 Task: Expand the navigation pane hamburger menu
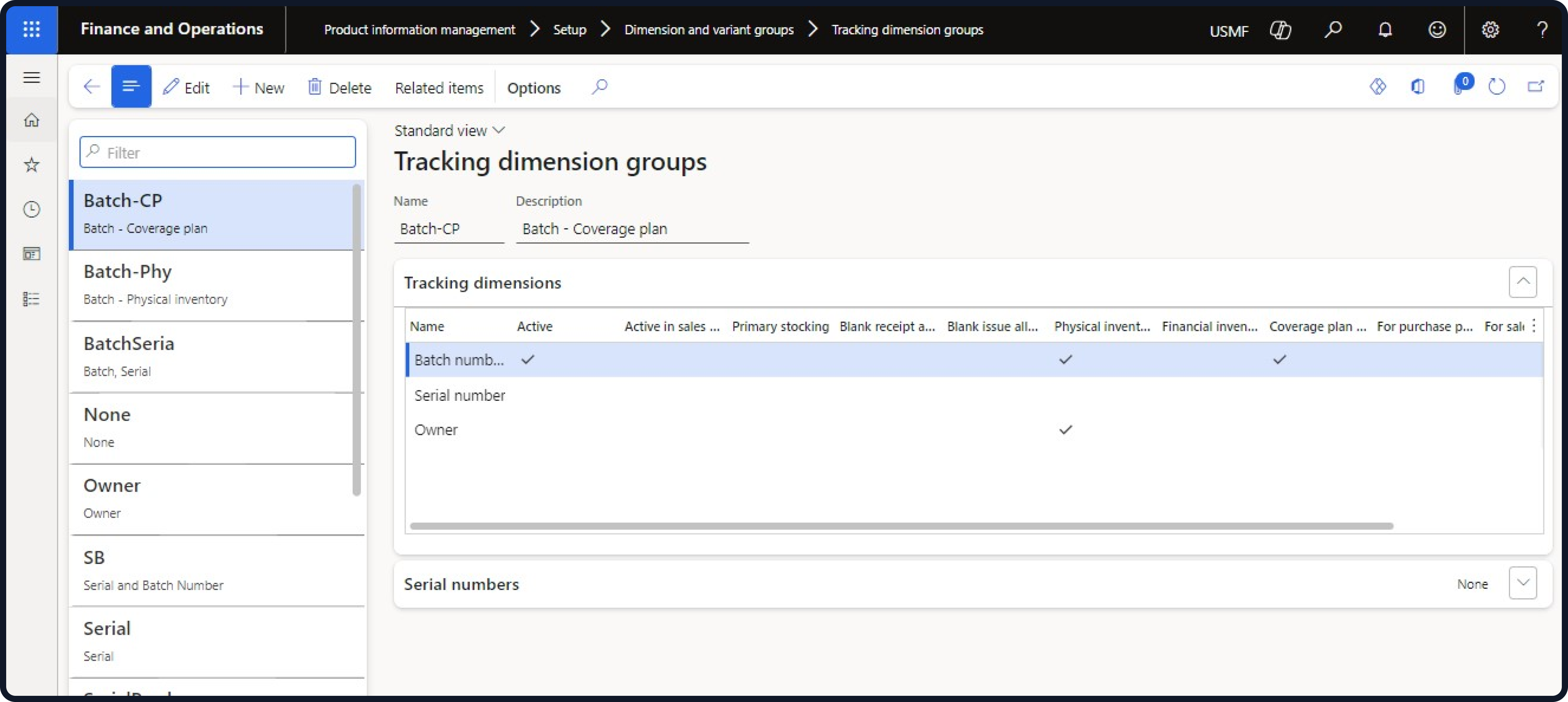(31, 77)
